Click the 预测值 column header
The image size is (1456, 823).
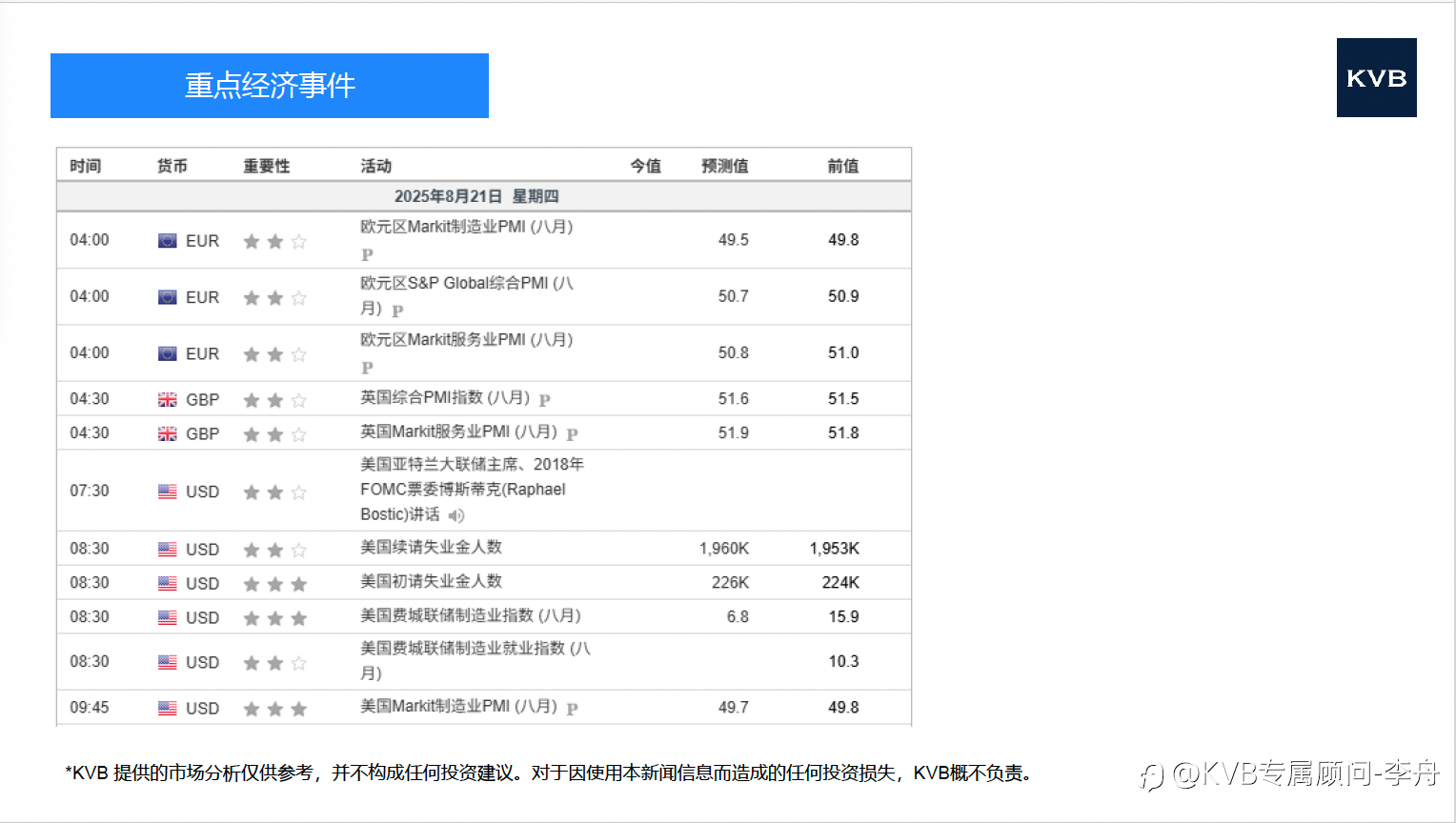(x=725, y=166)
